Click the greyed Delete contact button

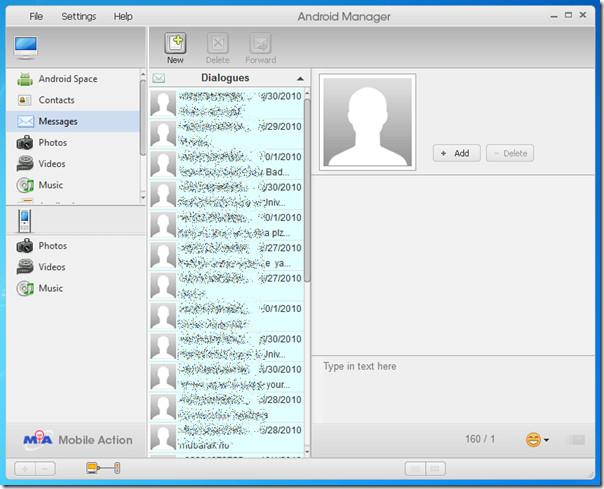click(x=510, y=153)
